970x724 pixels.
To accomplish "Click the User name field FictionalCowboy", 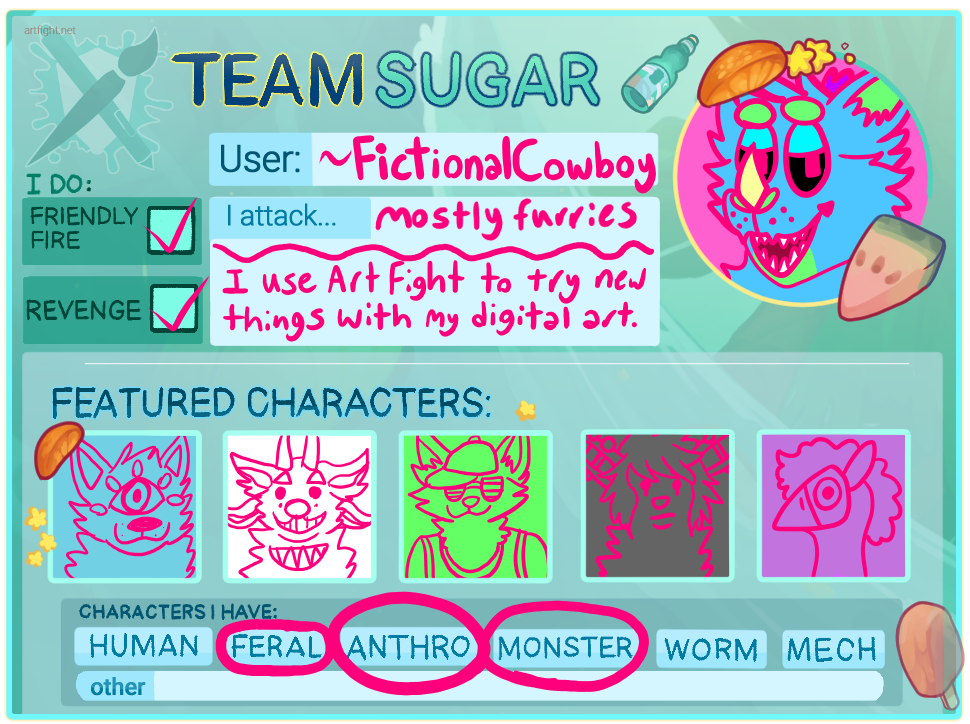I will click(x=484, y=160).
